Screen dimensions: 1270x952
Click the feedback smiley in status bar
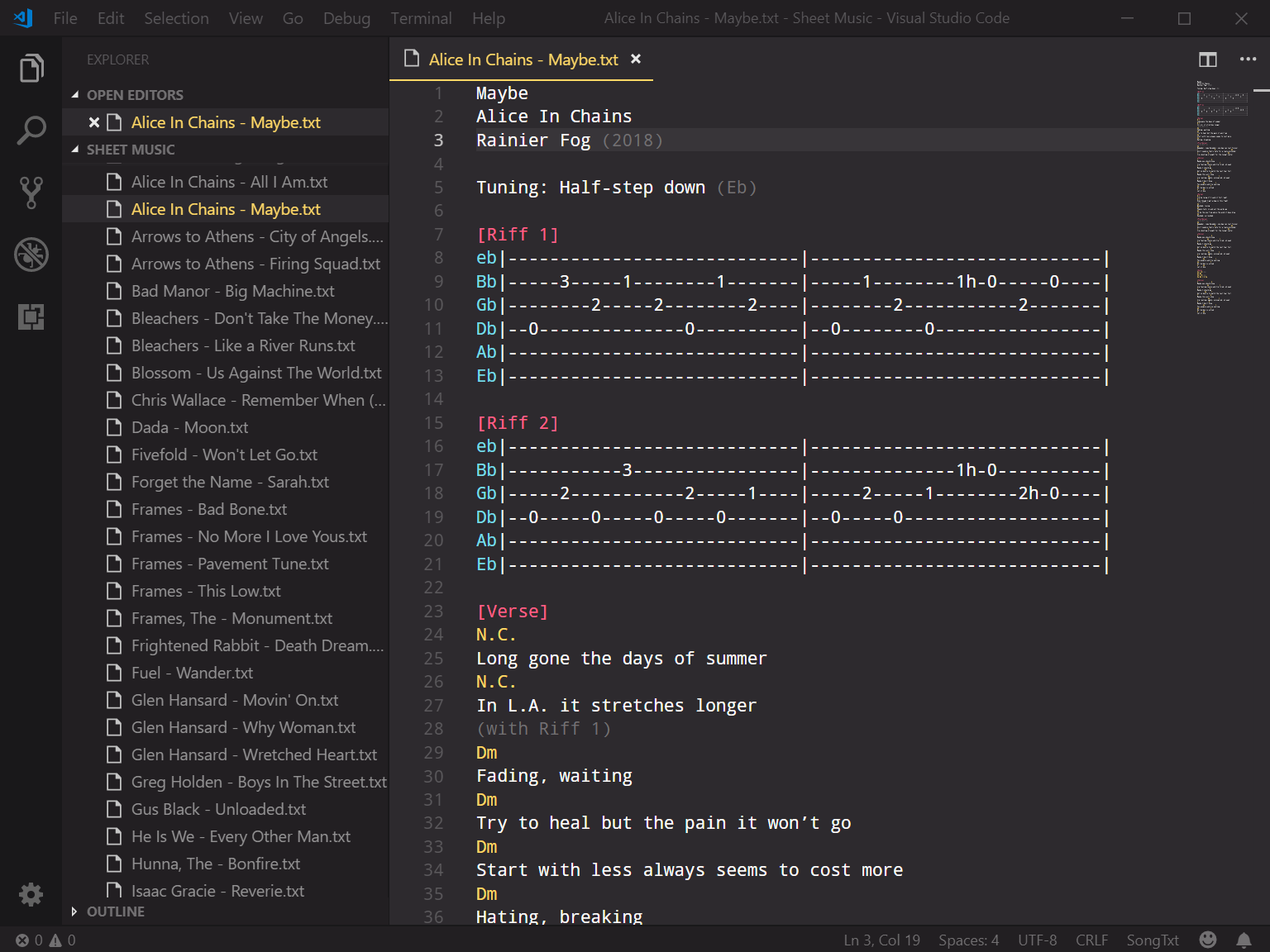pyautogui.click(x=1208, y=940)
